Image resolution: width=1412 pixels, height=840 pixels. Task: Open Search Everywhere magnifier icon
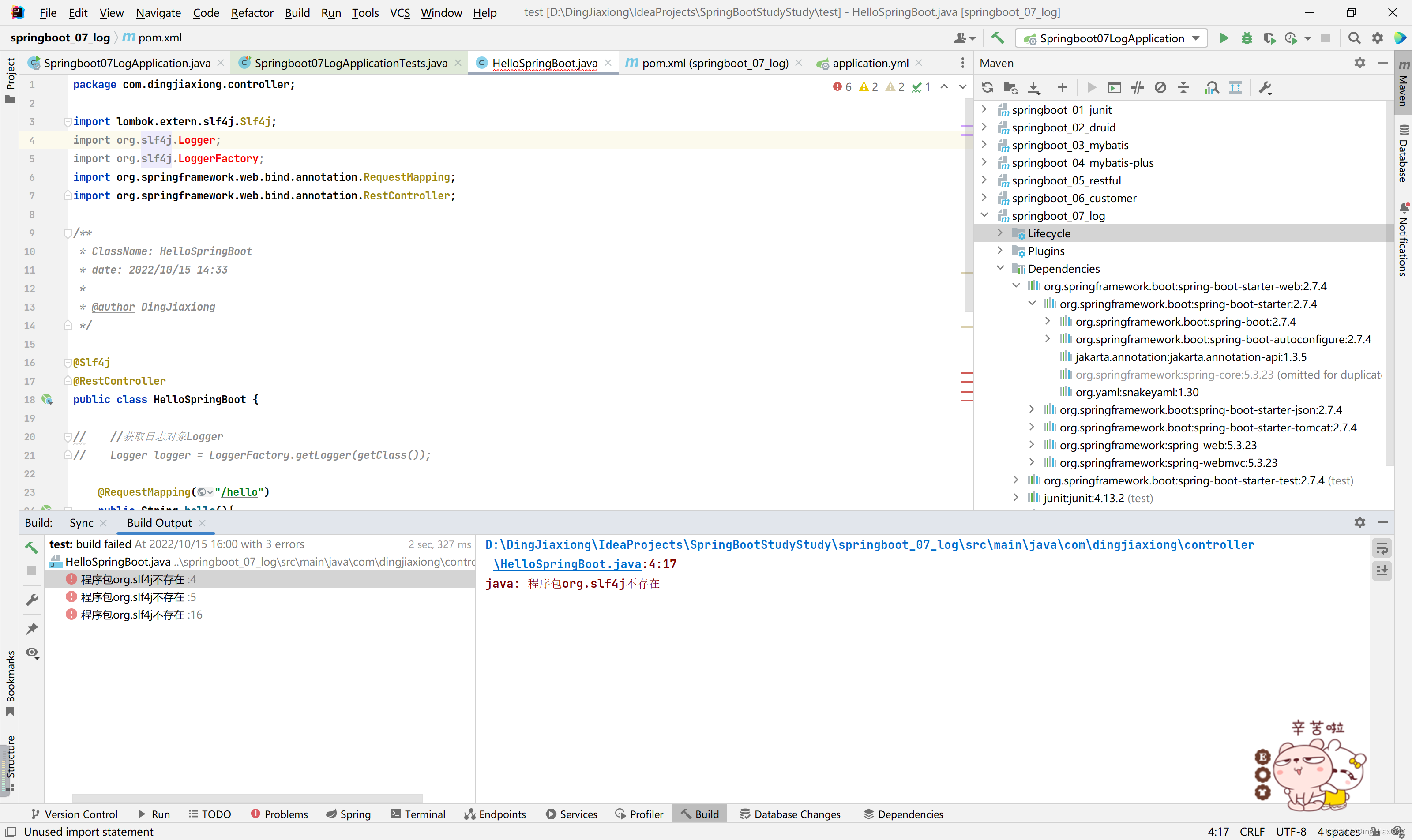pos(1354,38)
